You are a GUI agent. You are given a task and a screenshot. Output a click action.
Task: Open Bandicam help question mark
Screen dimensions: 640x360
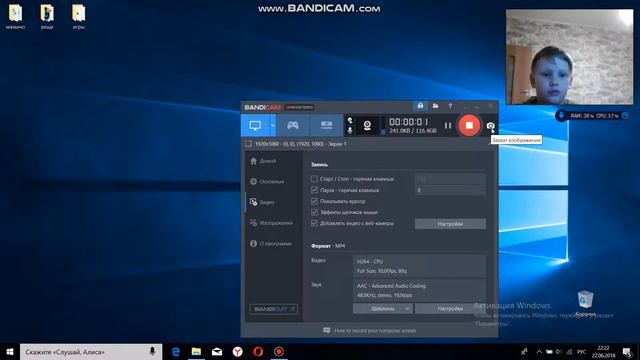click(x=450, y=106)
